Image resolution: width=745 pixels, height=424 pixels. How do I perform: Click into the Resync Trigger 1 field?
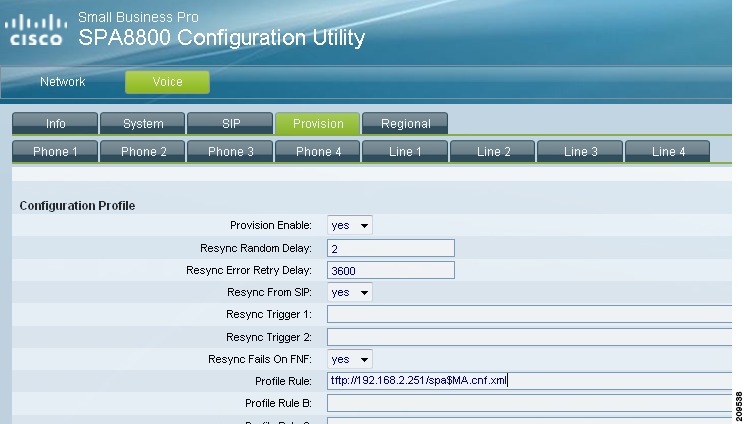[x=529, y=315]
